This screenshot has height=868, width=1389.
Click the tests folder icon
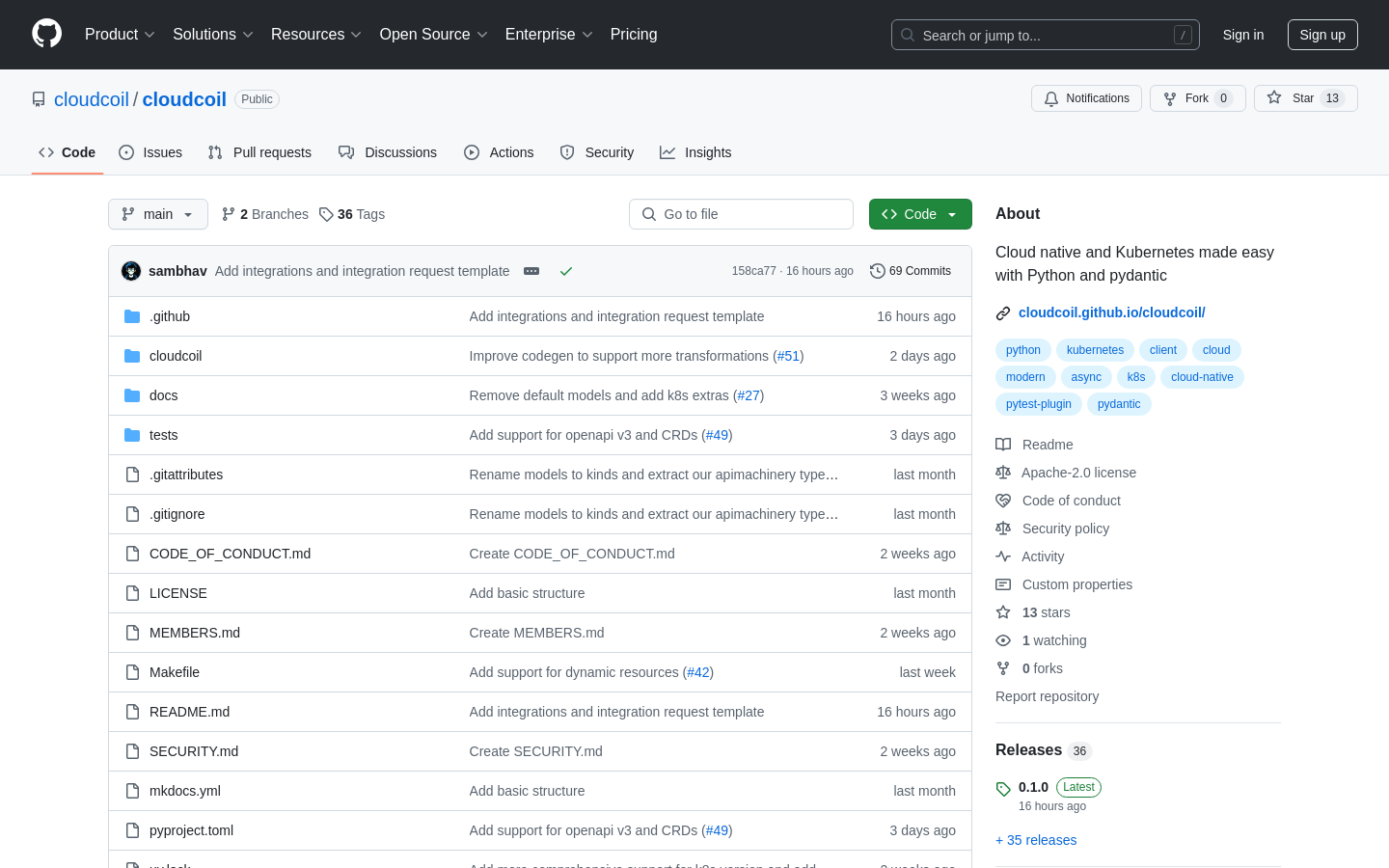[x=132, y=435]
